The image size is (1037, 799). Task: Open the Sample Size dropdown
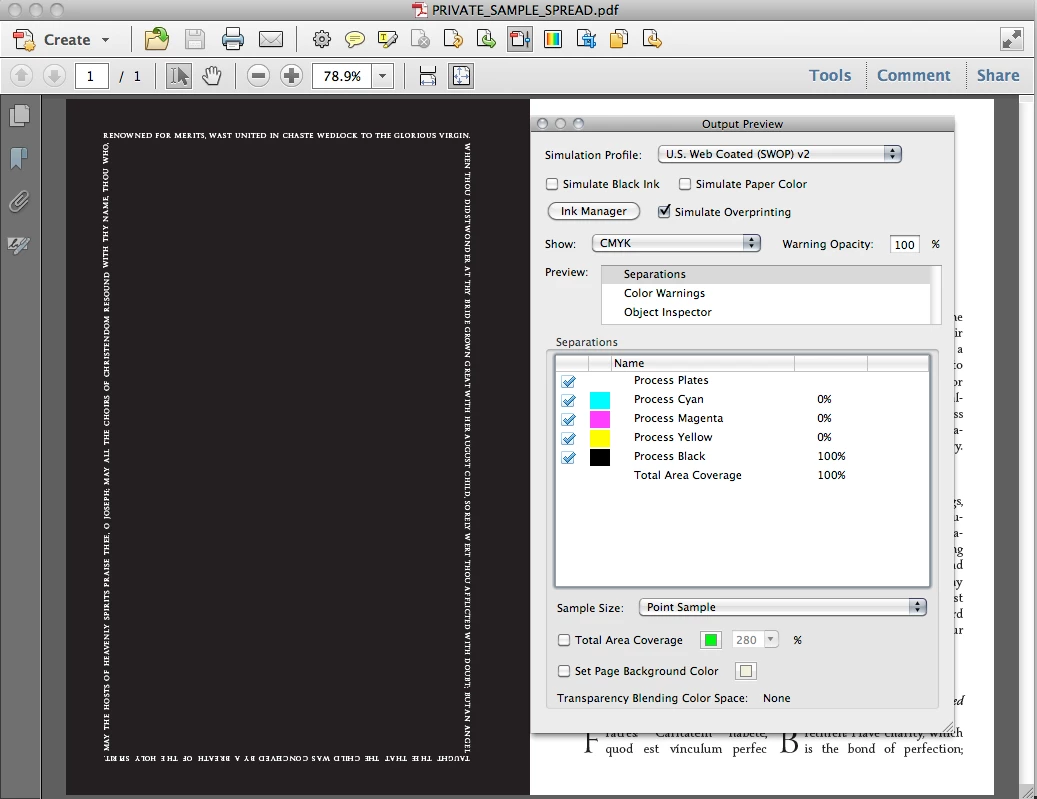click(x=782, y=607)
